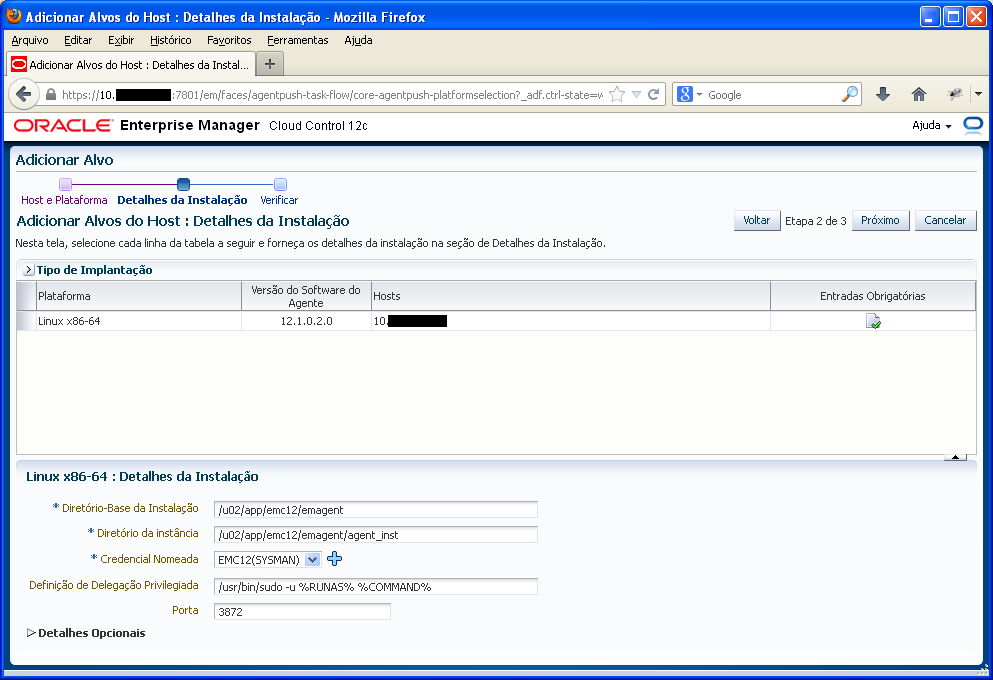
Task: Open the downloads arrow icon
Action: (x=883, y=95)
